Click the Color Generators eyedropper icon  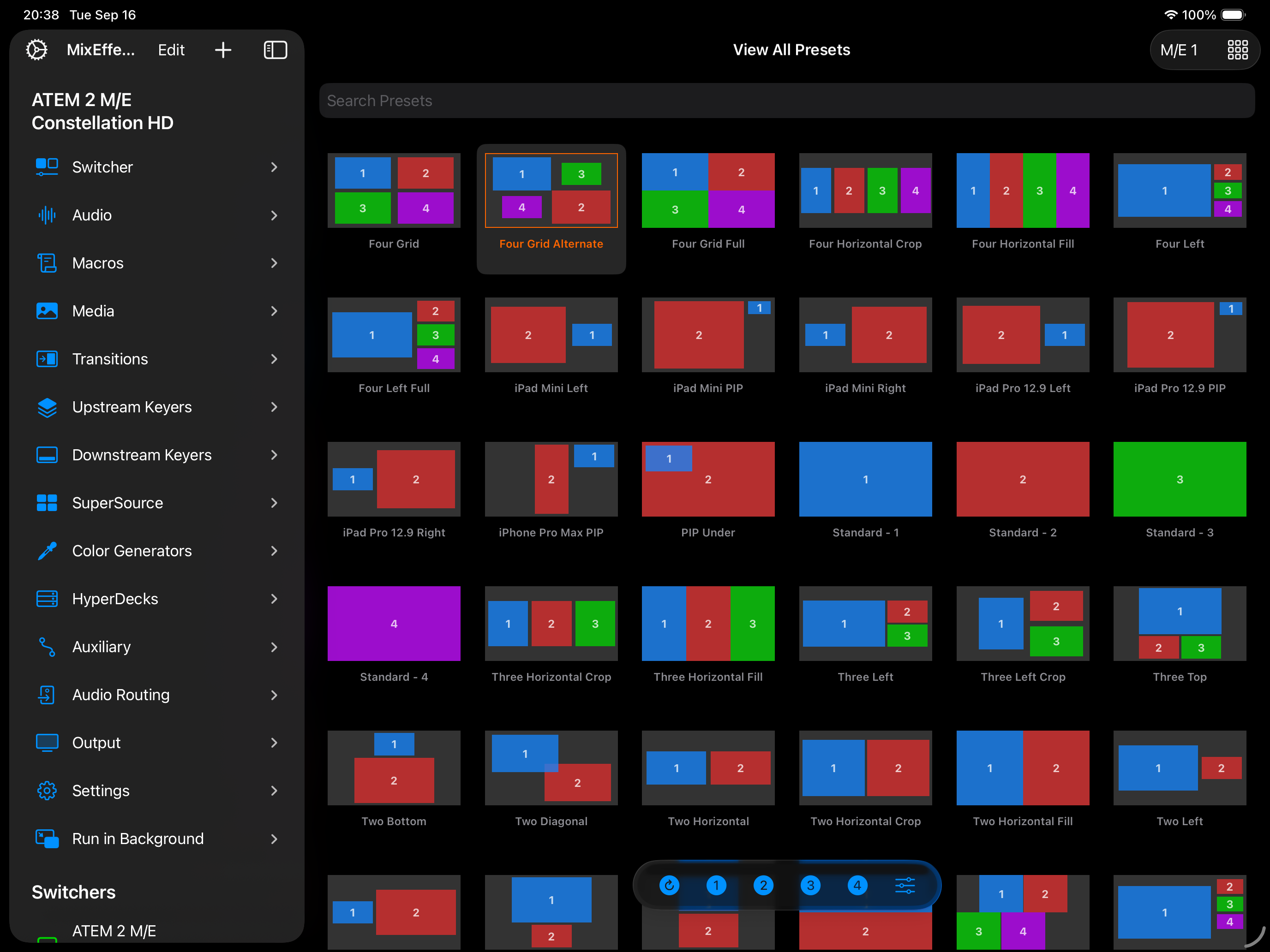coord(47,551)
